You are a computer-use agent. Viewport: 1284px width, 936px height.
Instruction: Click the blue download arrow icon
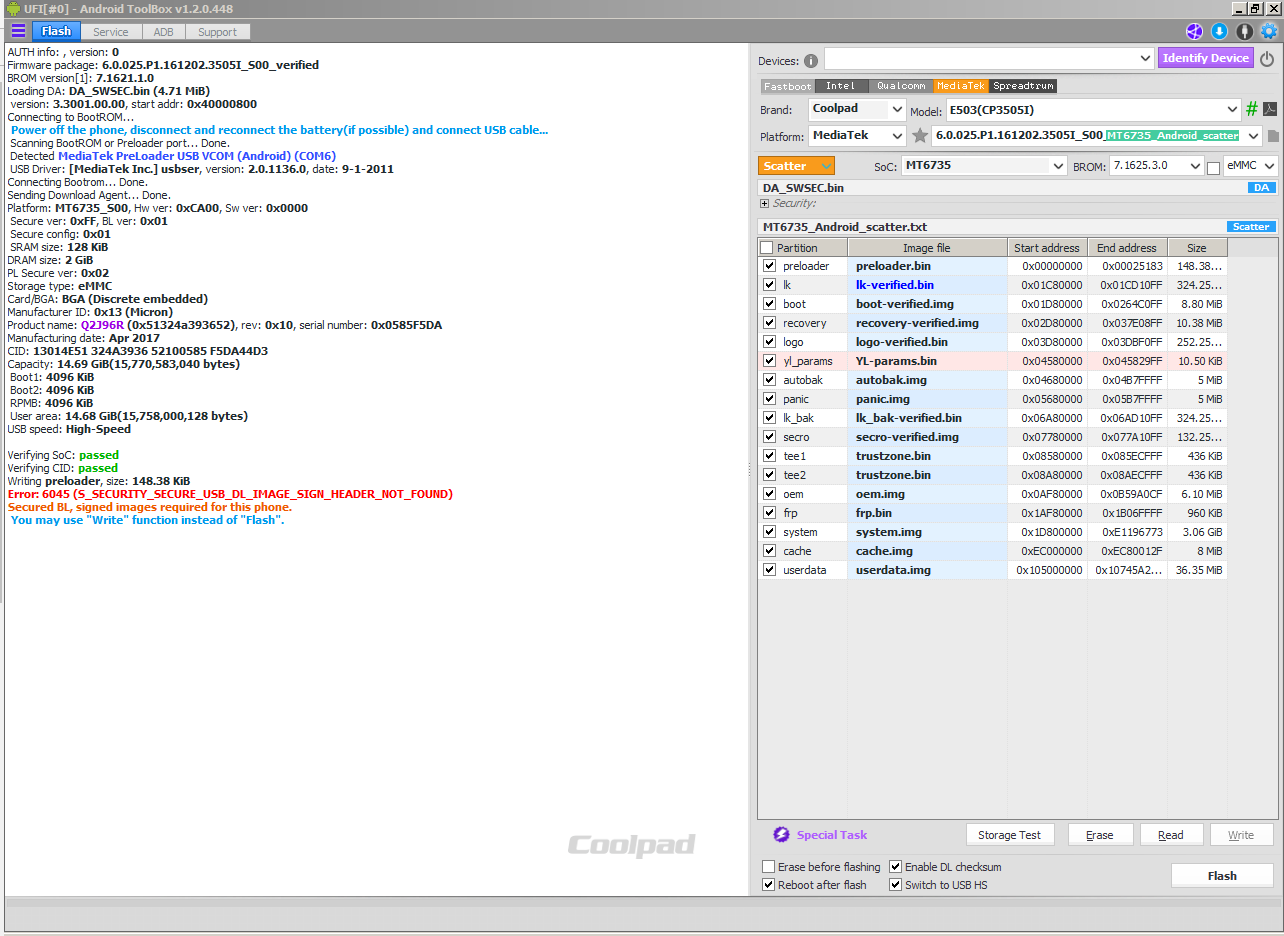click(x=1219, y=31)
